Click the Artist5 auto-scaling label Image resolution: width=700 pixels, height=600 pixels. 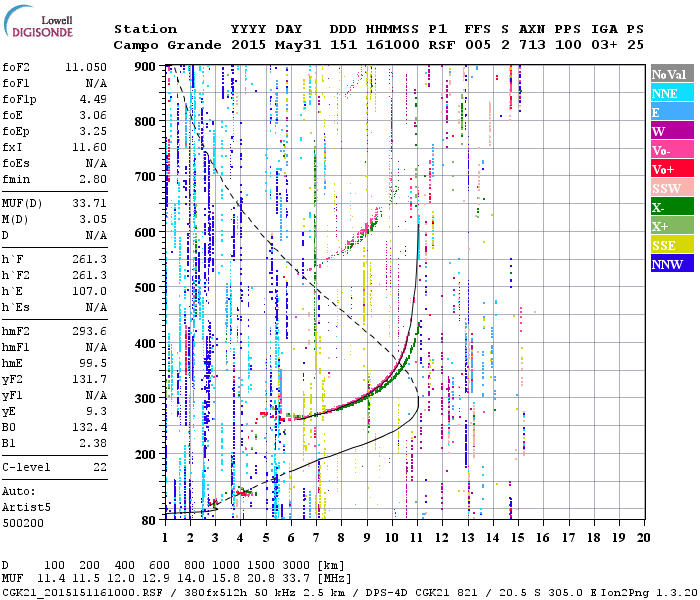tap(26, 508)
